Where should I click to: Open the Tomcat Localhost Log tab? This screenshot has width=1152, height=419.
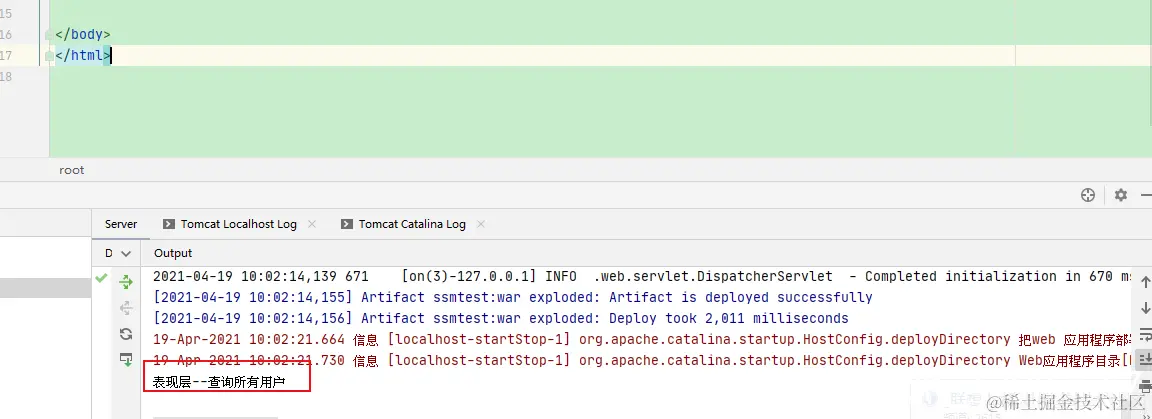pyautogui.click(x=239, y=224)
